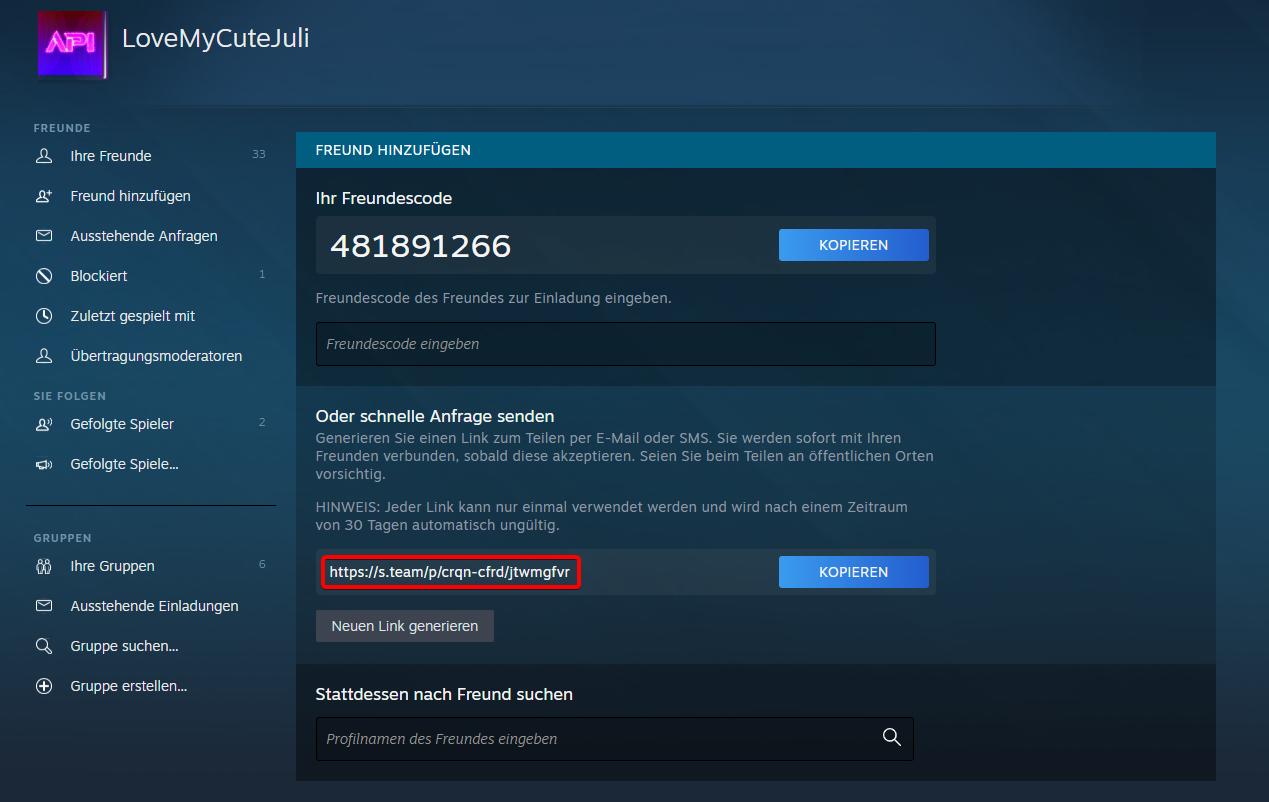Screen dimensions: 1269x802
Task: Open Ausstehende Einladungen for groups
Action: [x=154, y=606]
